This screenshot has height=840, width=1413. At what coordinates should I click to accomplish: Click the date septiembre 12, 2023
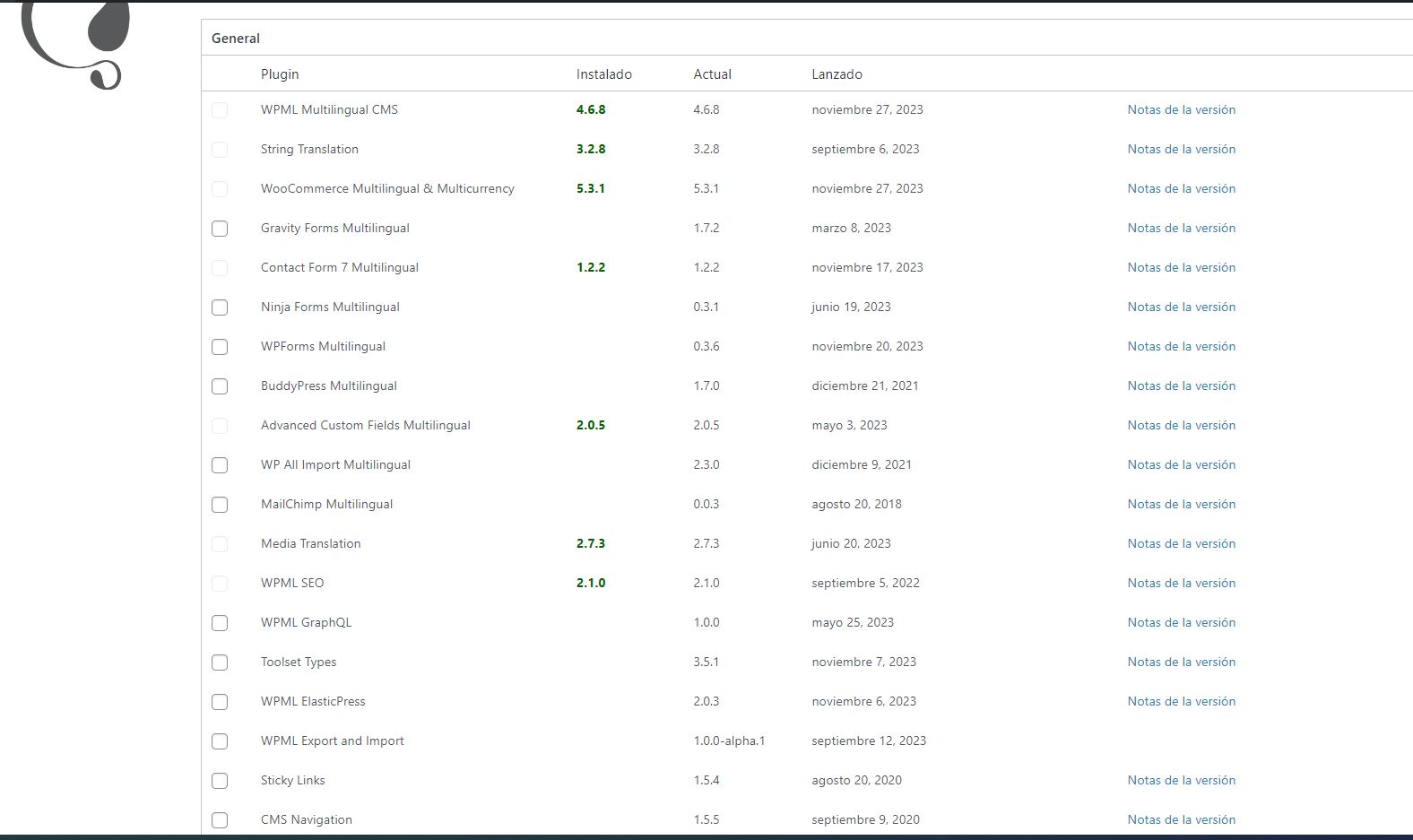click(869, 740)
